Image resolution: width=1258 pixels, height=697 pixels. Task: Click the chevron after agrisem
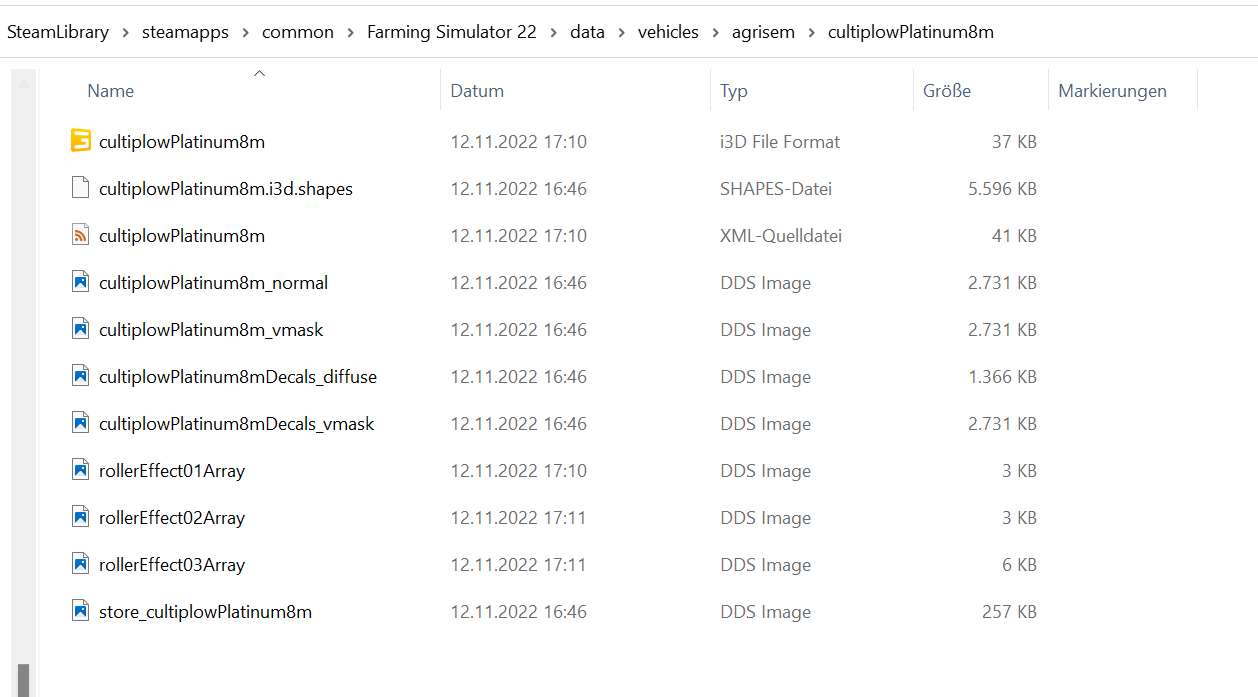click(x=812, y=31)
